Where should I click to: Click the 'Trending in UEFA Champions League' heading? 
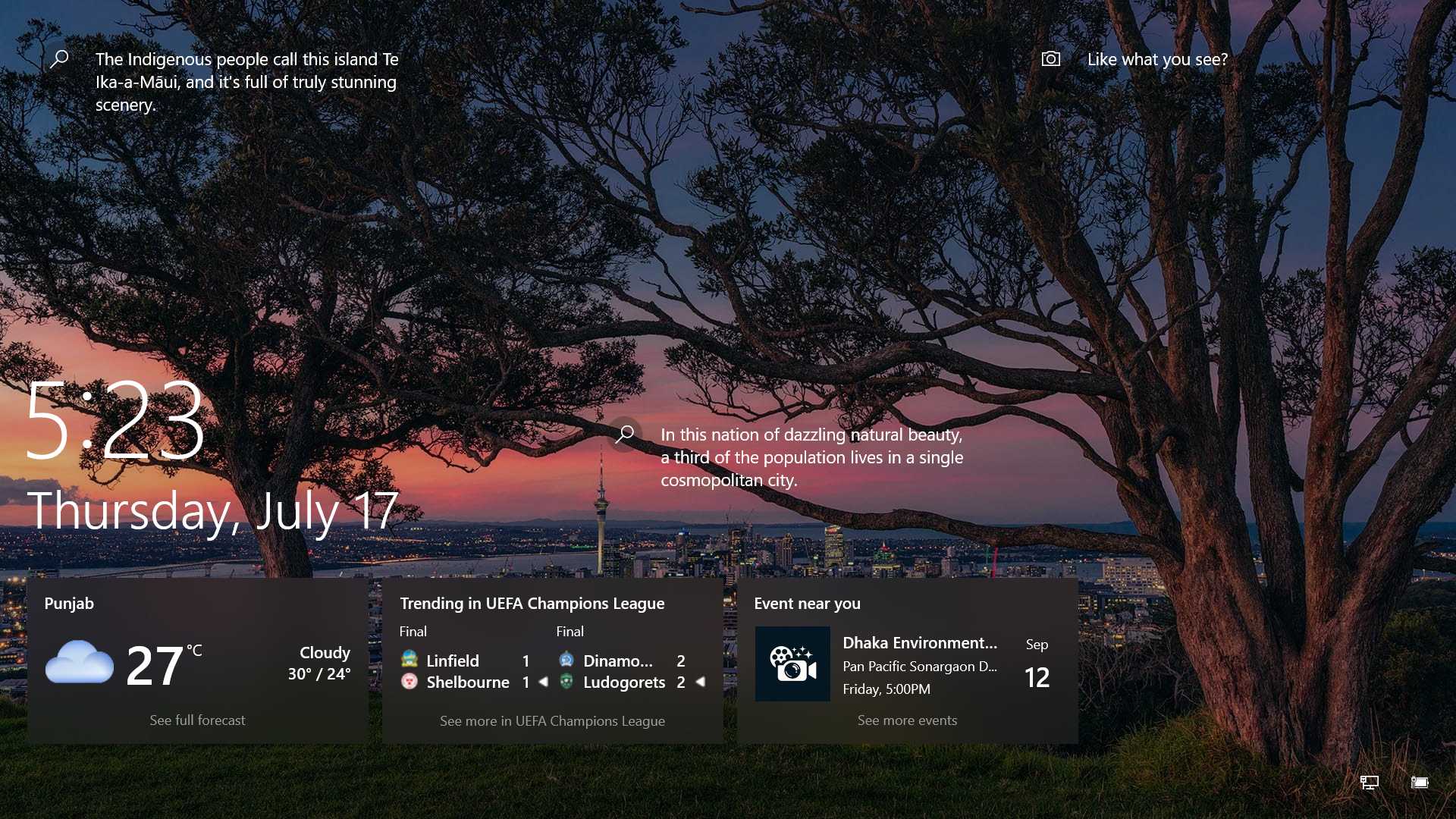pyautogui.click(x=532, y=604)
